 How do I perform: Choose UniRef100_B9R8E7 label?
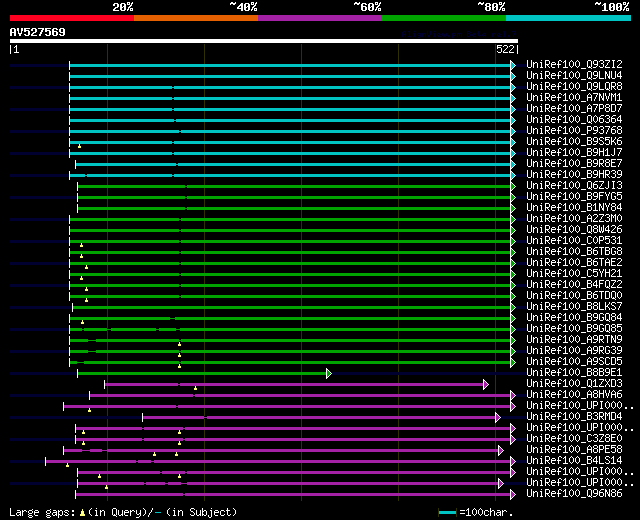574,164
